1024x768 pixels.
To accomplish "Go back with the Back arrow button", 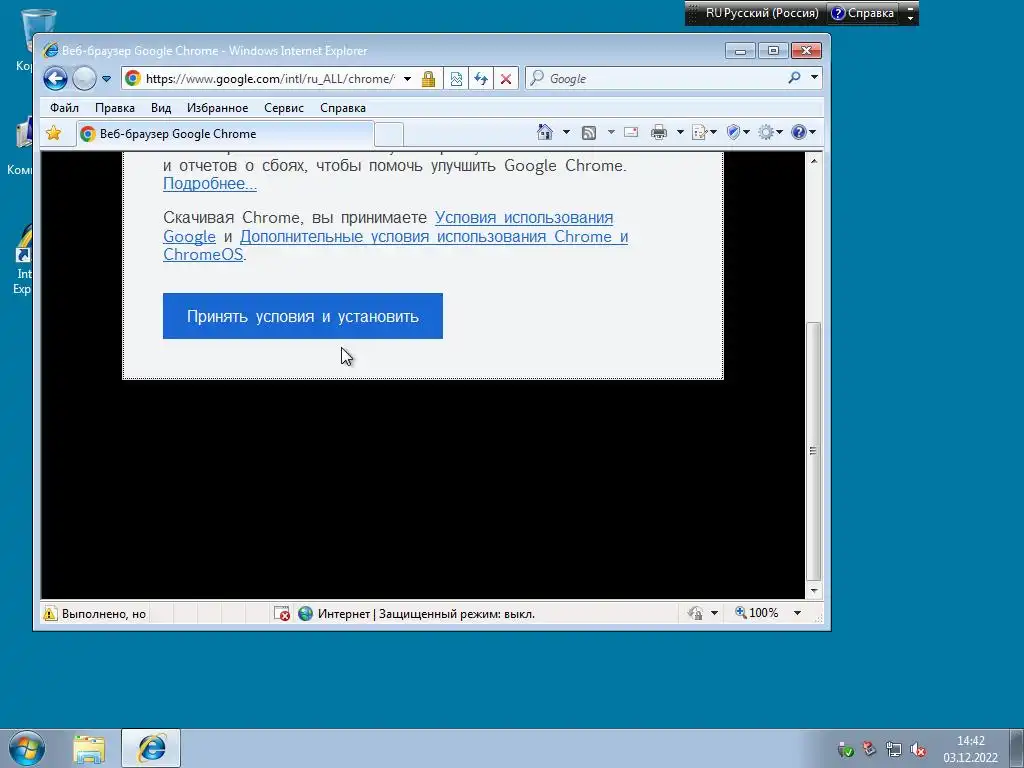I will [56, 79].
